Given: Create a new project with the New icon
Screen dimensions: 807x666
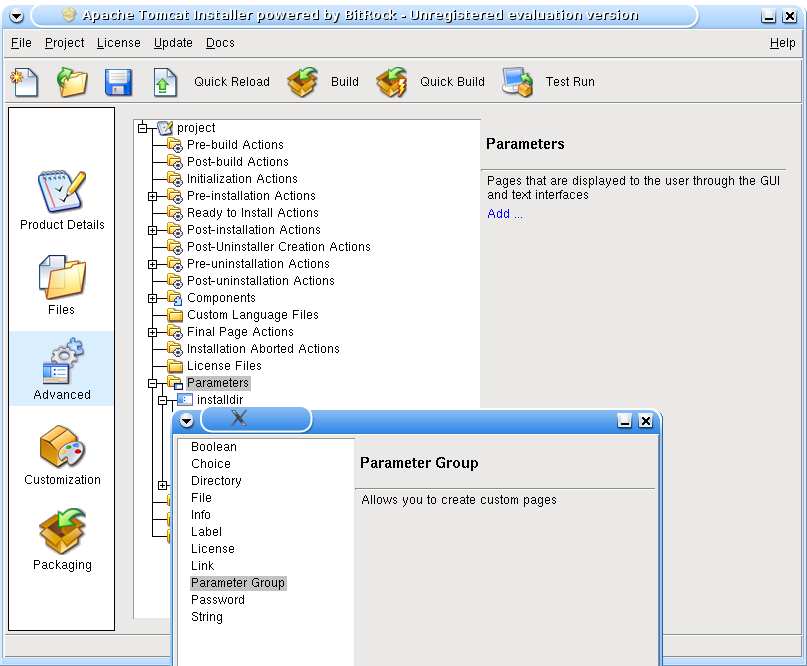Looking at the screenshot, I should (24, 82).
